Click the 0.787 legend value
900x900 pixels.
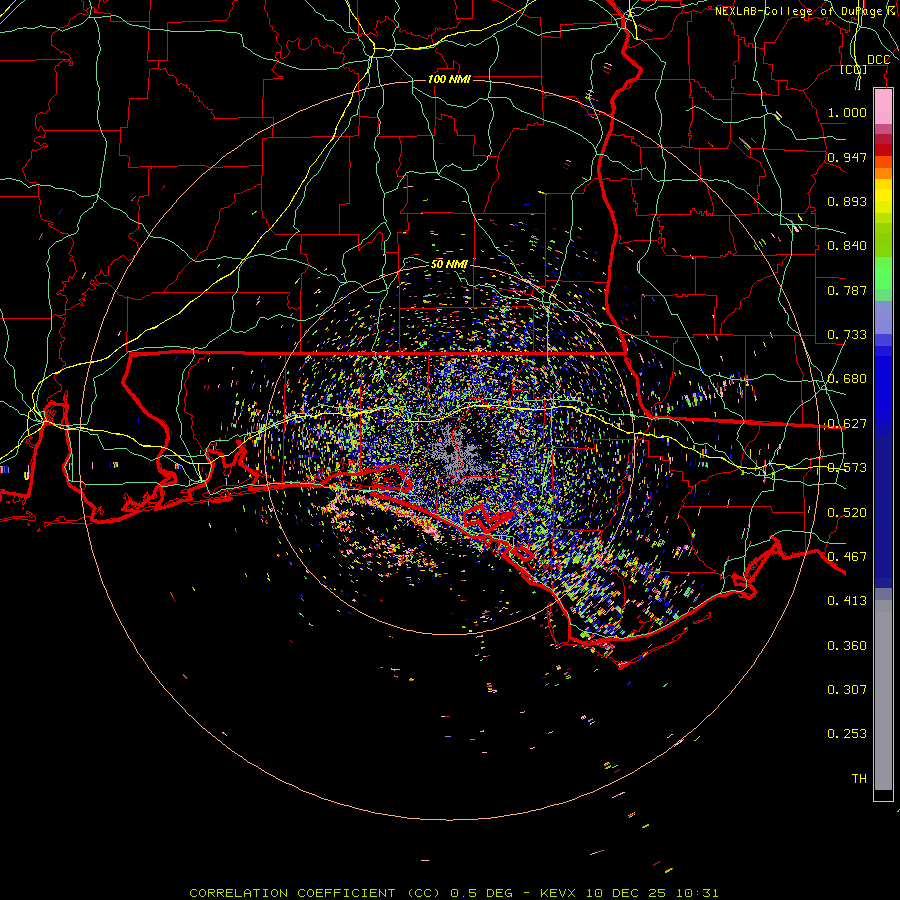coord(847,290)
